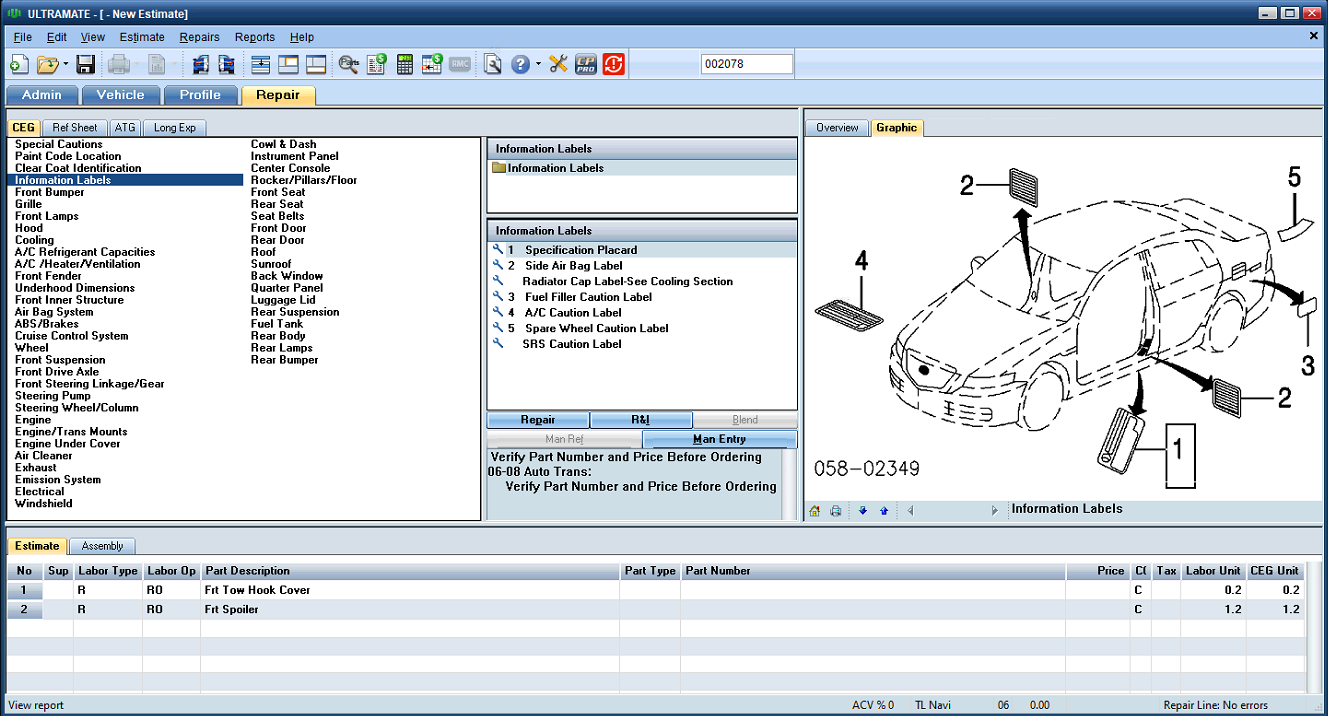
Task: Click the R&I operation button
Action: [641, 420]
